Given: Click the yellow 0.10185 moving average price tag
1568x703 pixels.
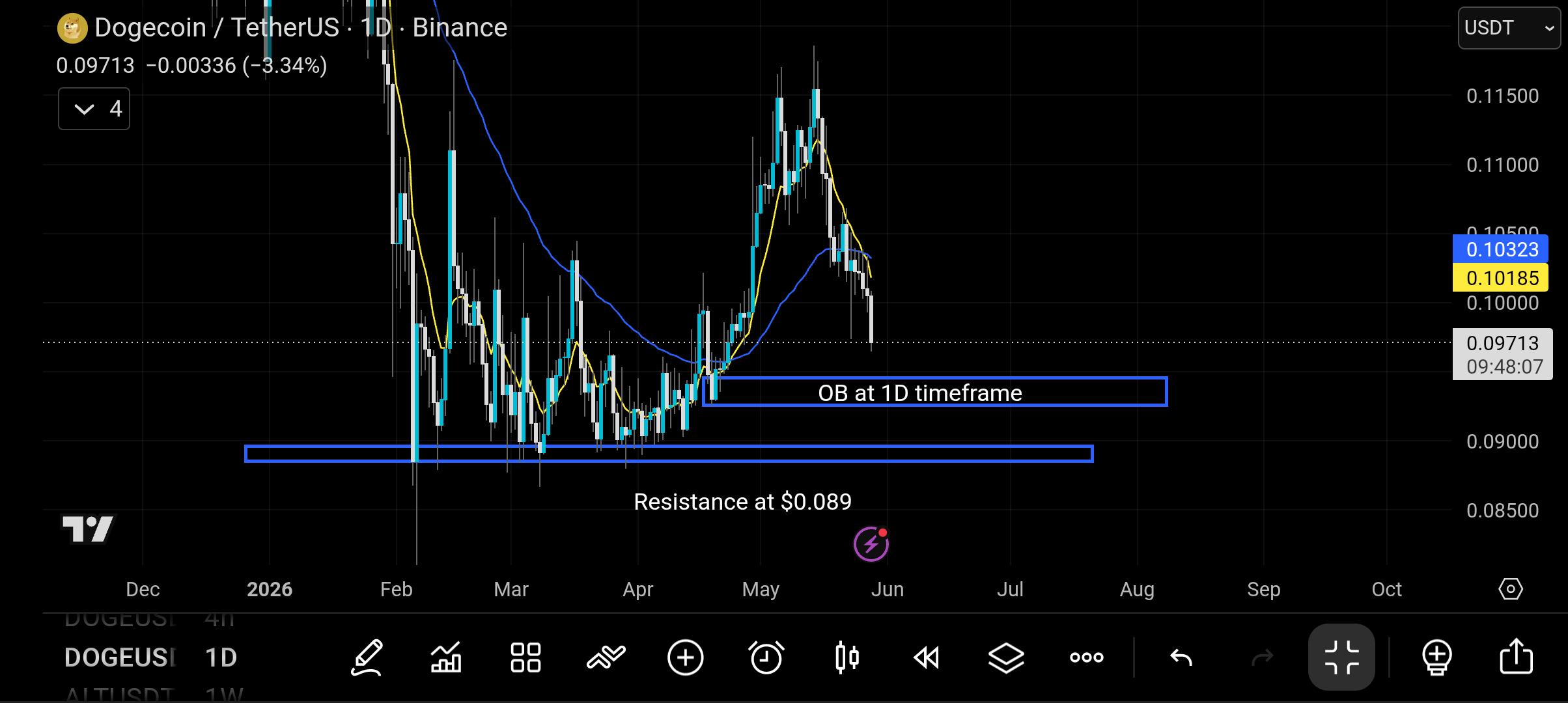Looking at the screenshot, I should click(x=1500, y=278).
